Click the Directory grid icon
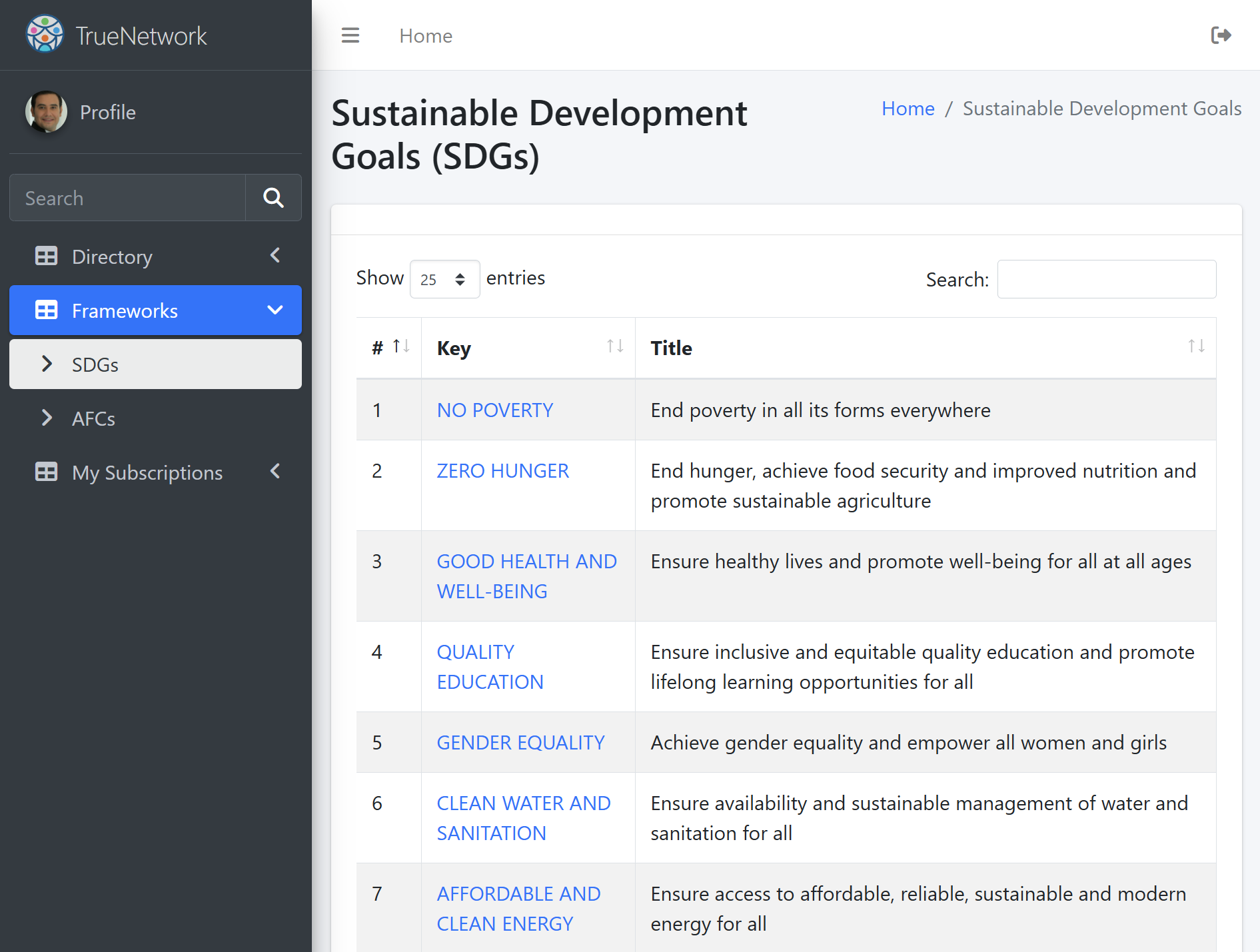The image size is (1260, 952). [x=46, y=256]
